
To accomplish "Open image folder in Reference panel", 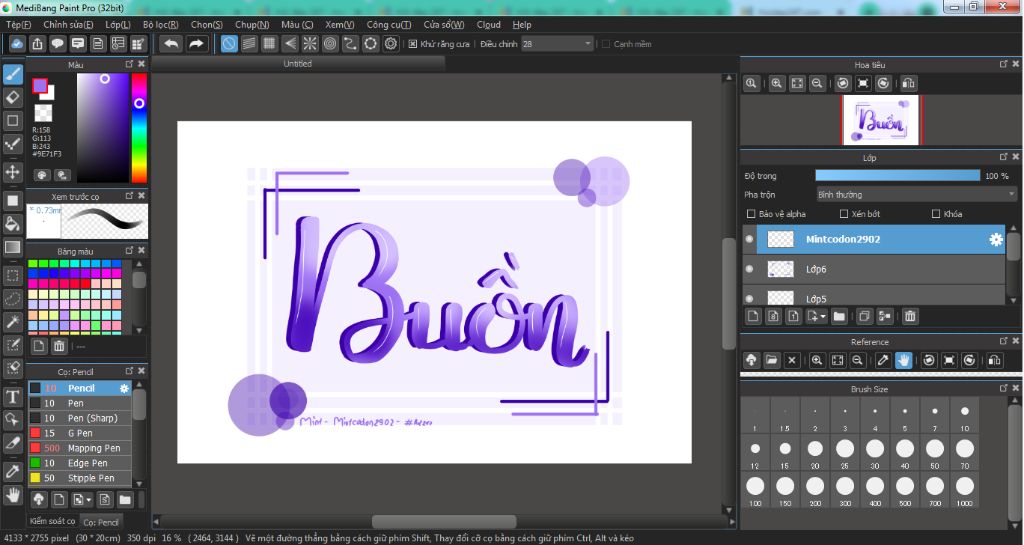I will coord(771,360).
